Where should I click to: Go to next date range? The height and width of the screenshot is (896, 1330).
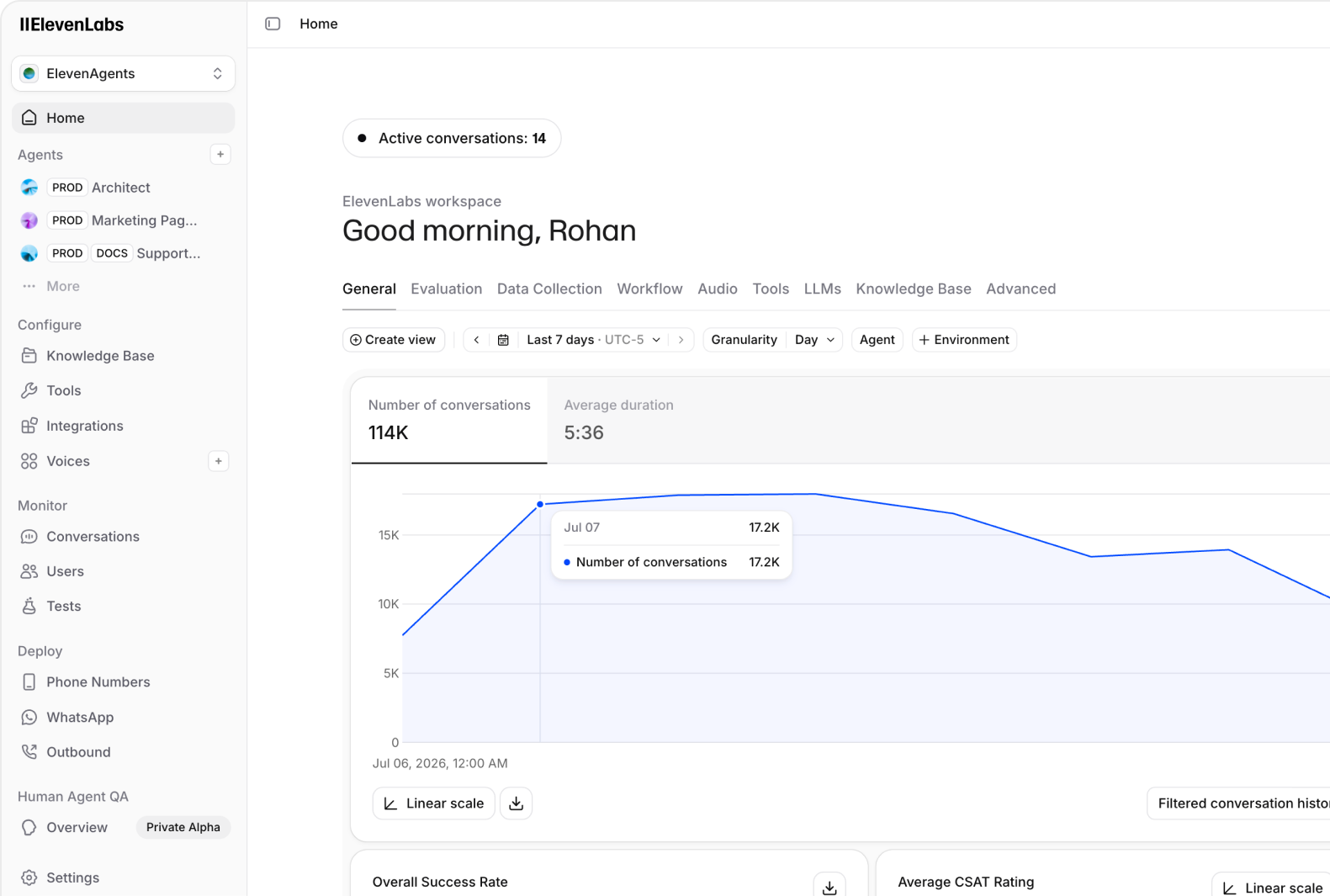681,340
